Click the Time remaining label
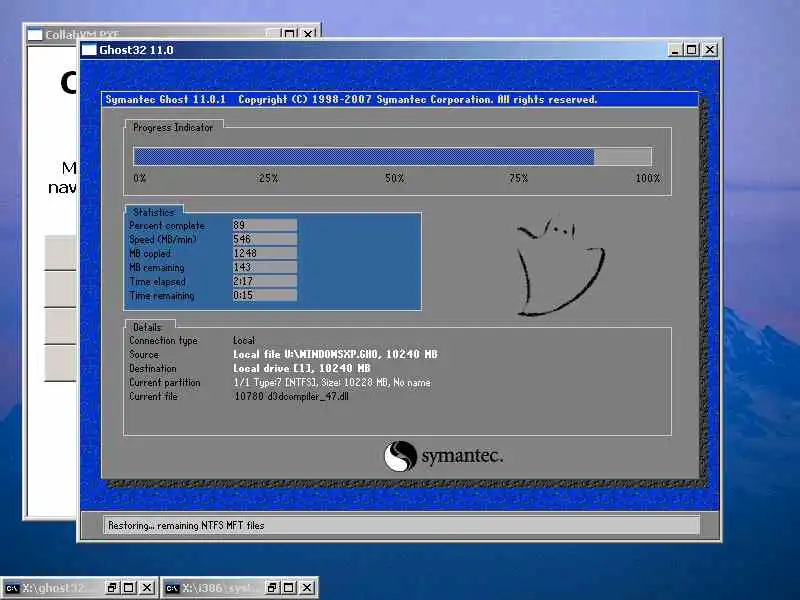 tap(162, 295)
